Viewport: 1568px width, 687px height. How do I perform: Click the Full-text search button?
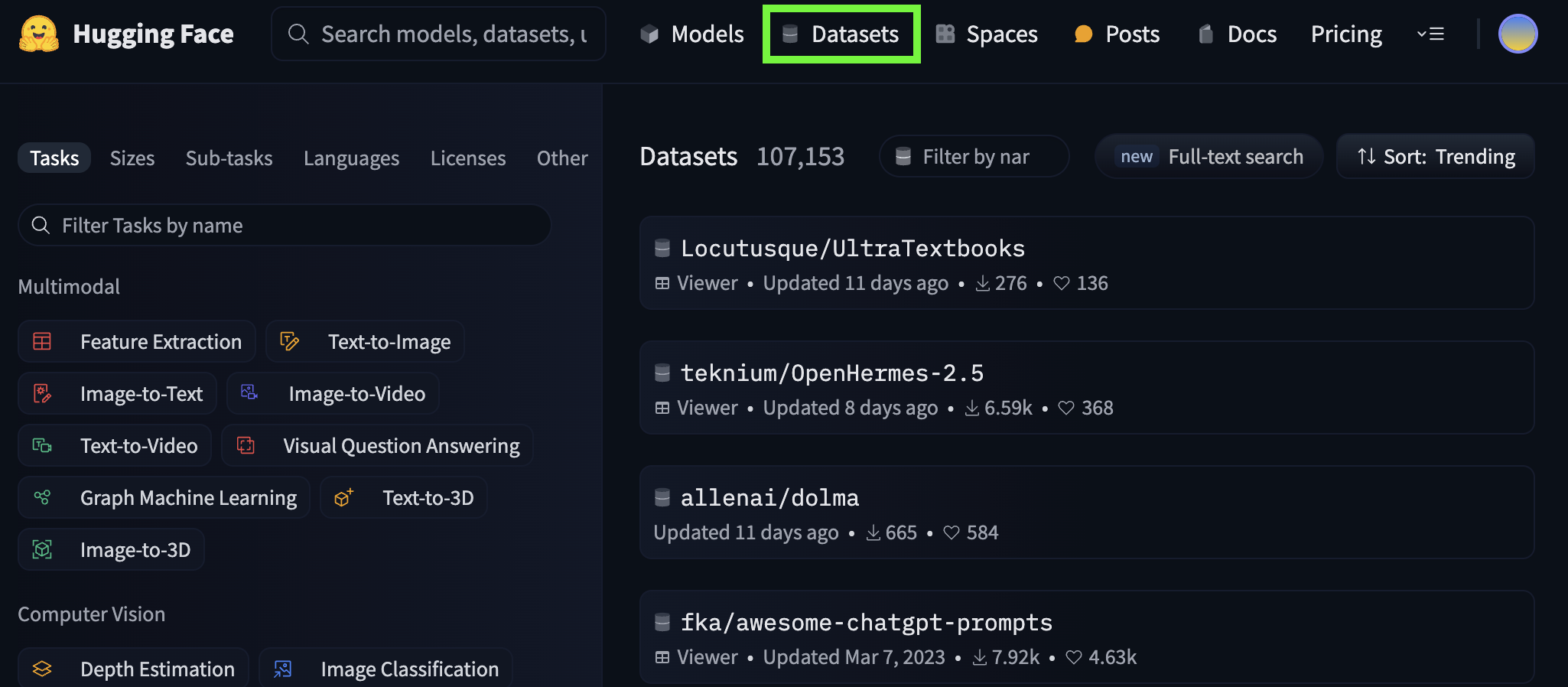coord(1209,157)
